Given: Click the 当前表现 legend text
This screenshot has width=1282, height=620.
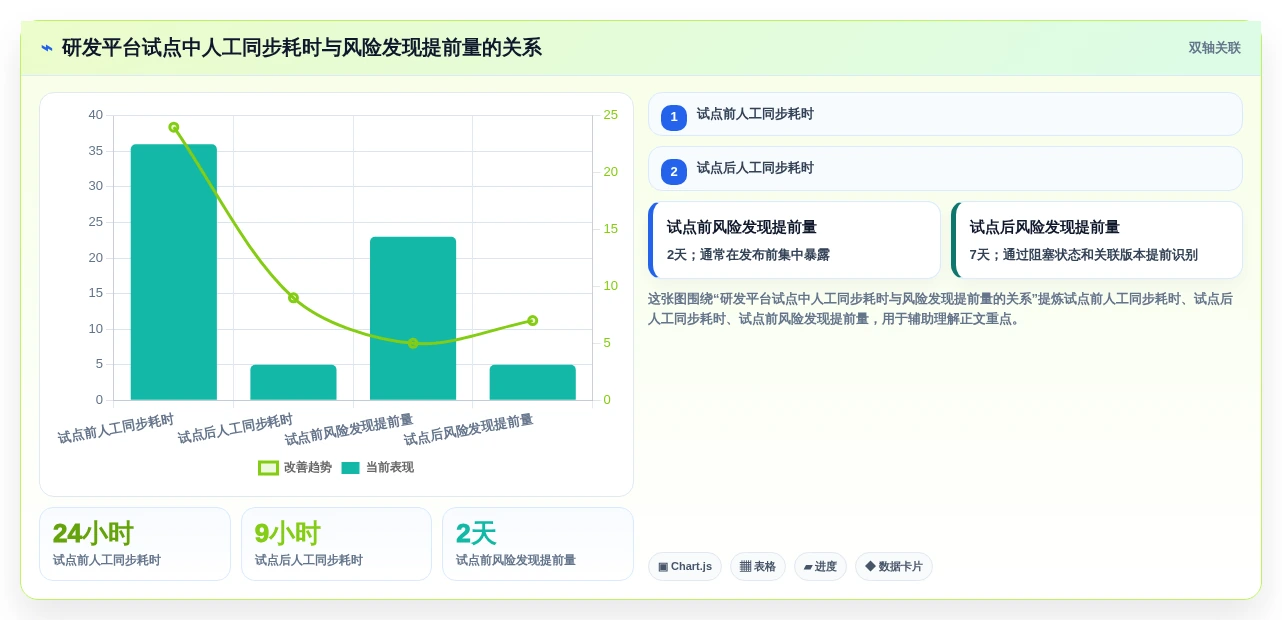Looking at the screenshot, I should click(390, 468).
